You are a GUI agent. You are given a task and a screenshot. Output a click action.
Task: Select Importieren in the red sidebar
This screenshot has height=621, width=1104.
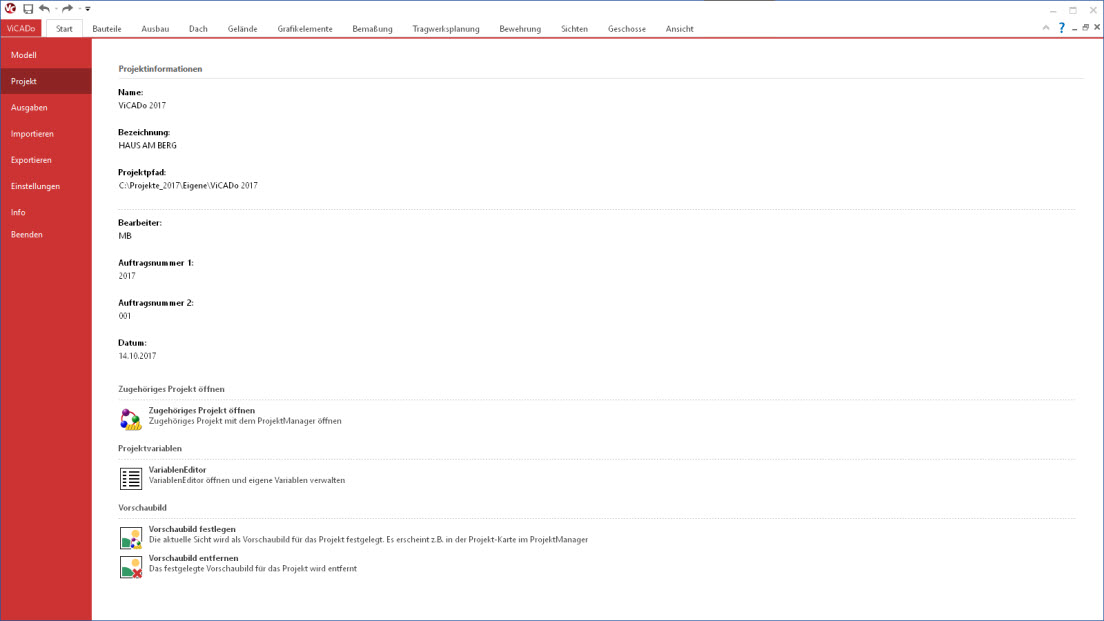[x=46, y=134]
